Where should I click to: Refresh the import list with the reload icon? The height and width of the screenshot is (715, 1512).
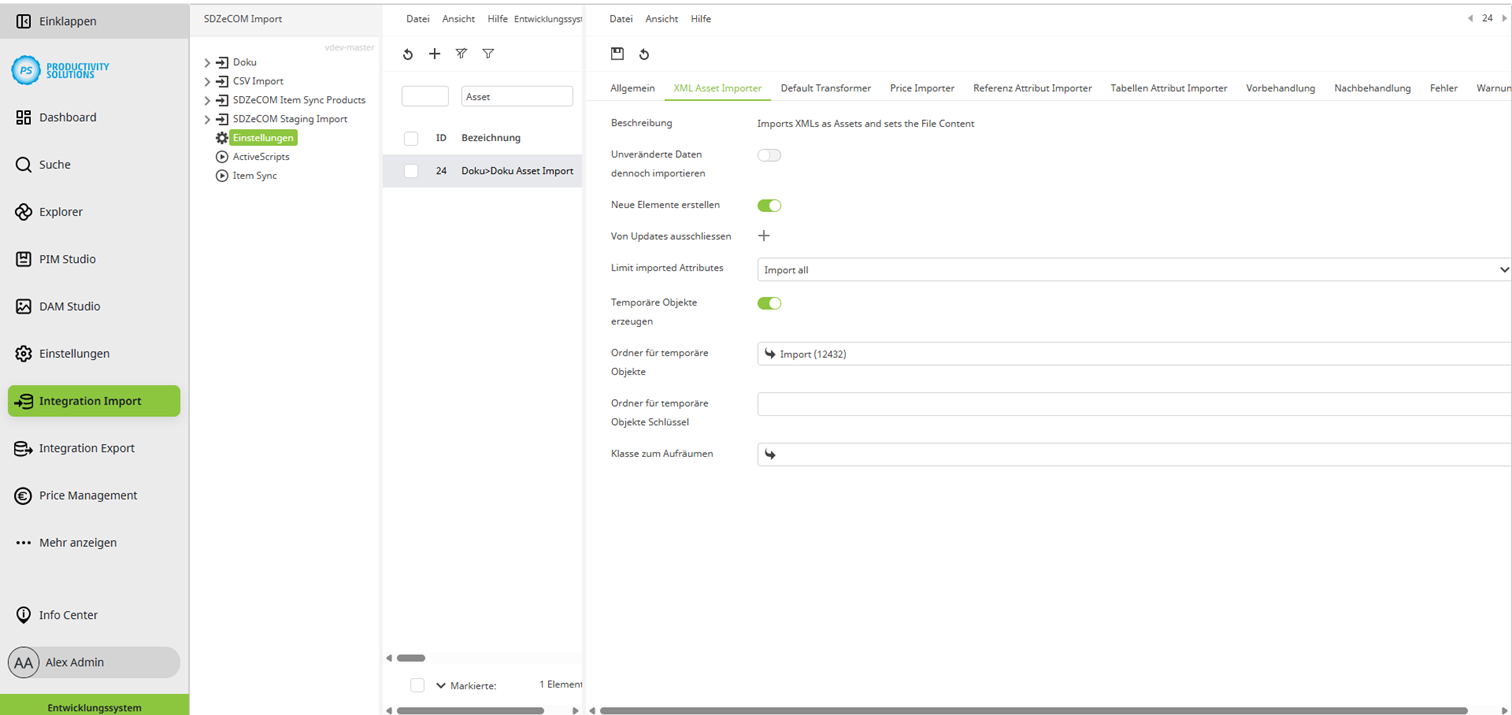point(407,54)
